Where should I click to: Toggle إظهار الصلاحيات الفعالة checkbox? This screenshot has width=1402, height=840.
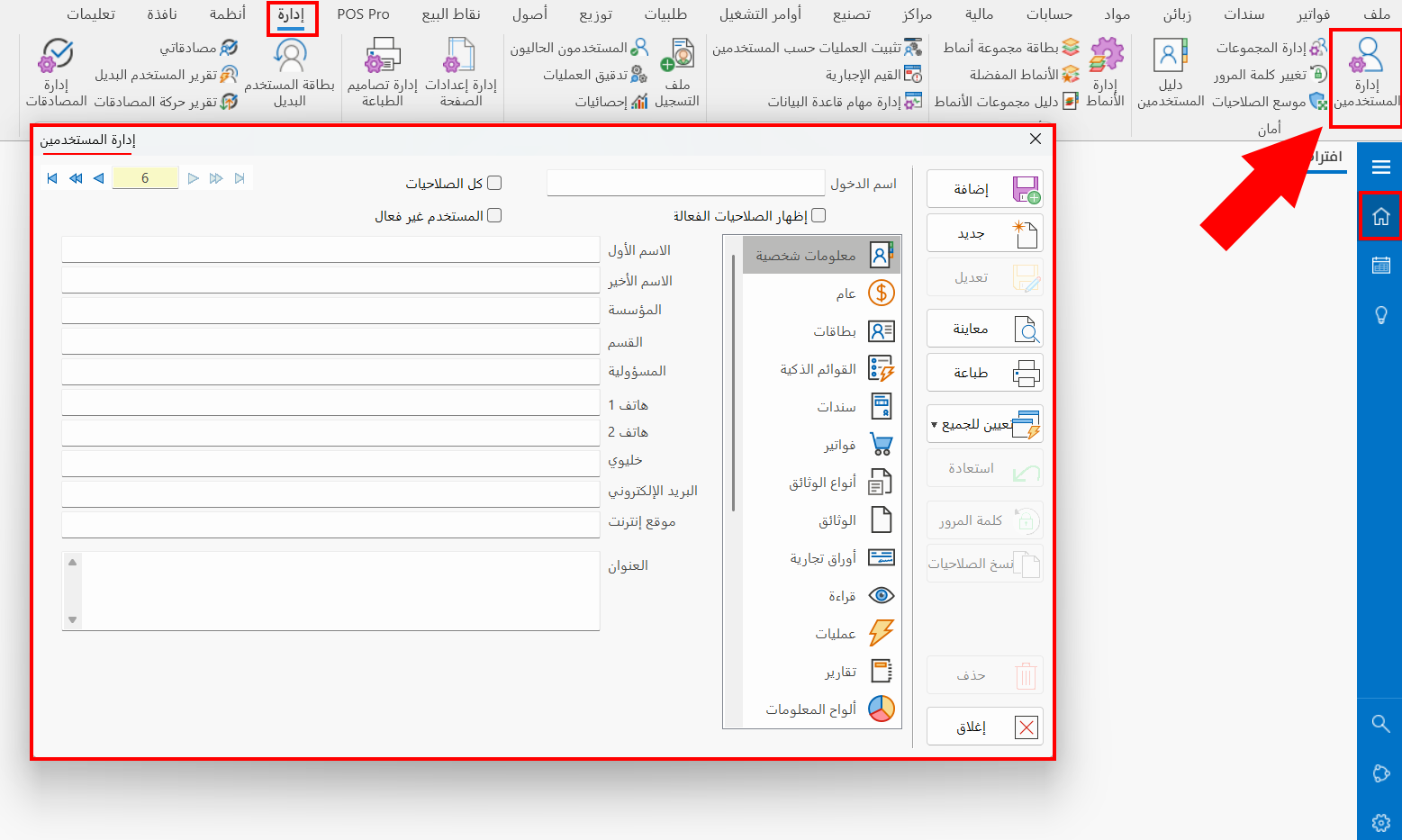tap(819, 215)
